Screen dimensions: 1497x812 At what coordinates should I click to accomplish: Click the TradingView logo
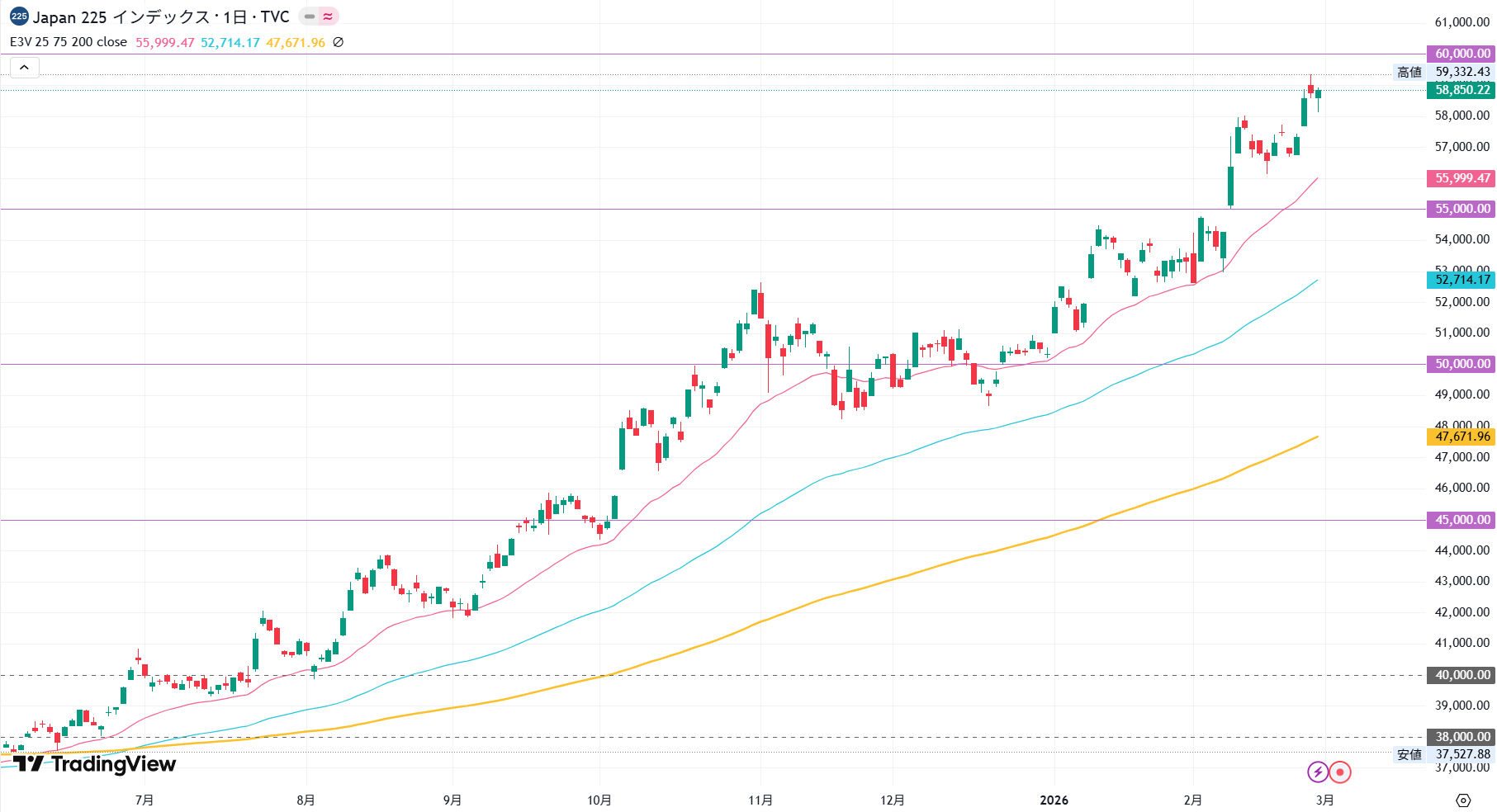pos(94,763)
